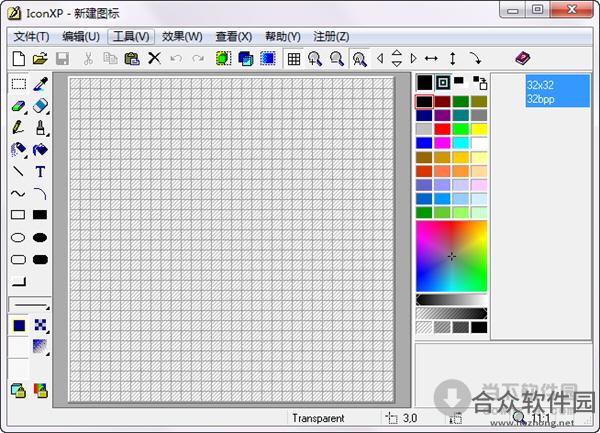The image size is (600, 433).
Task: Click the black foreground color box
Action: click(x=424, y=83)
